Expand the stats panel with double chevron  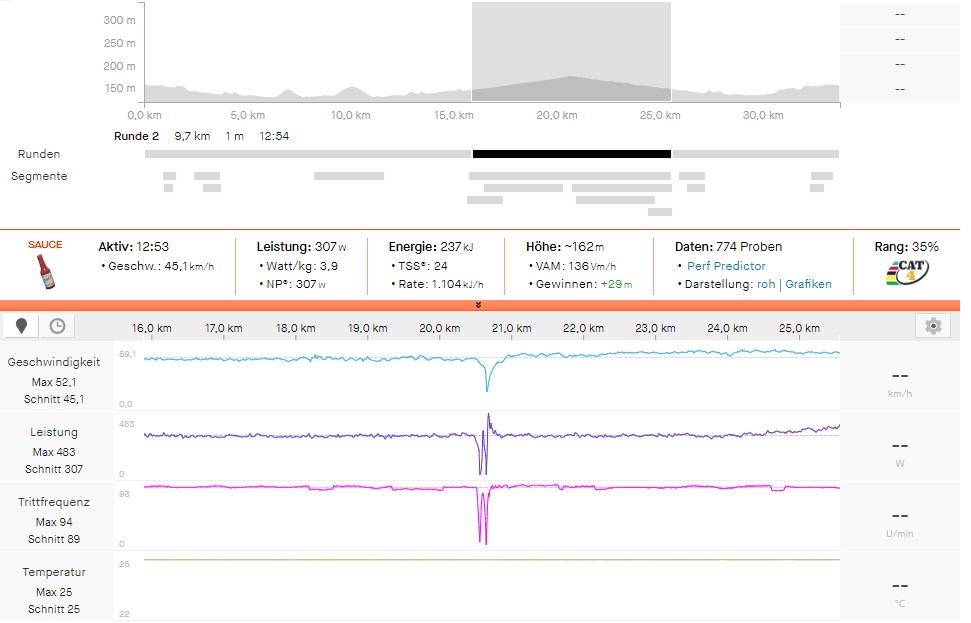pyautogui.click(x=479, y=305)
